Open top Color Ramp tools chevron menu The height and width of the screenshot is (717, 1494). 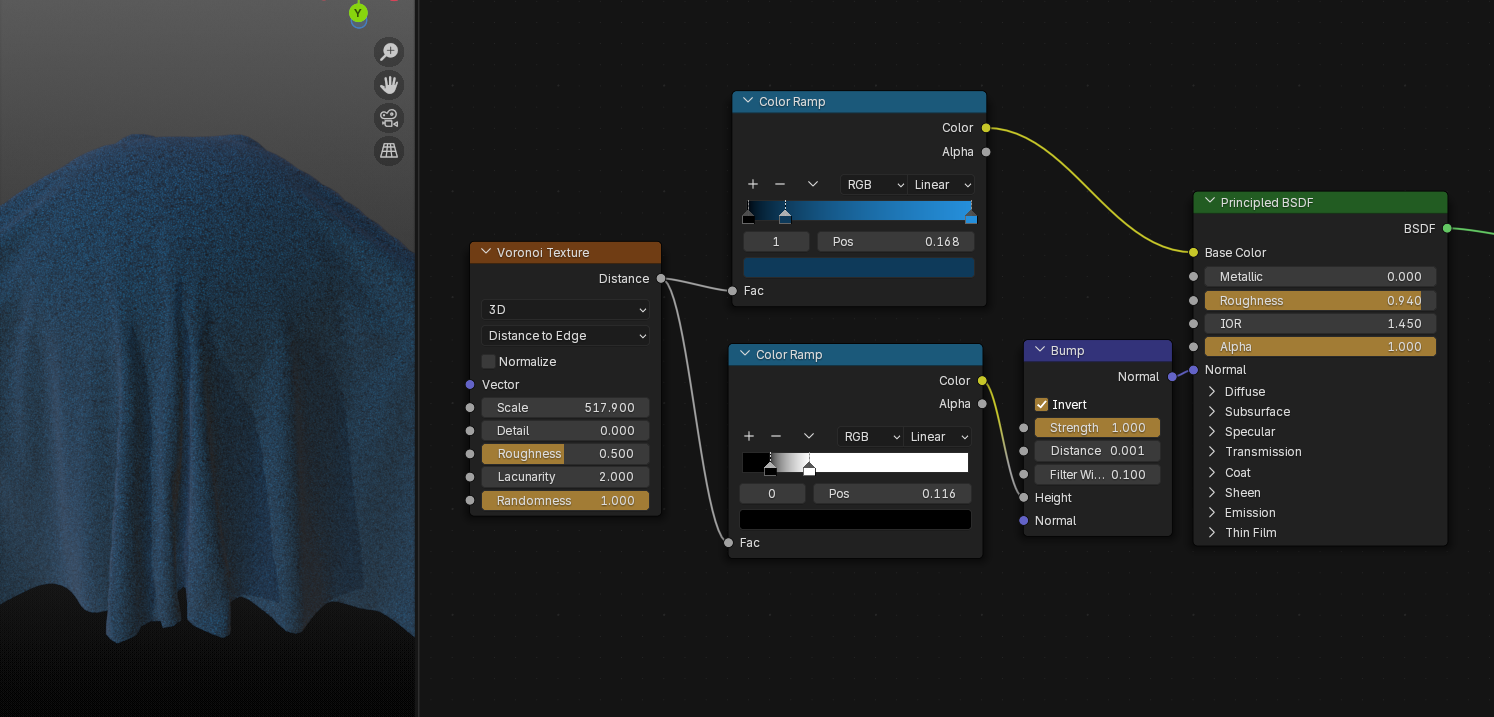[x=812, y=185]
